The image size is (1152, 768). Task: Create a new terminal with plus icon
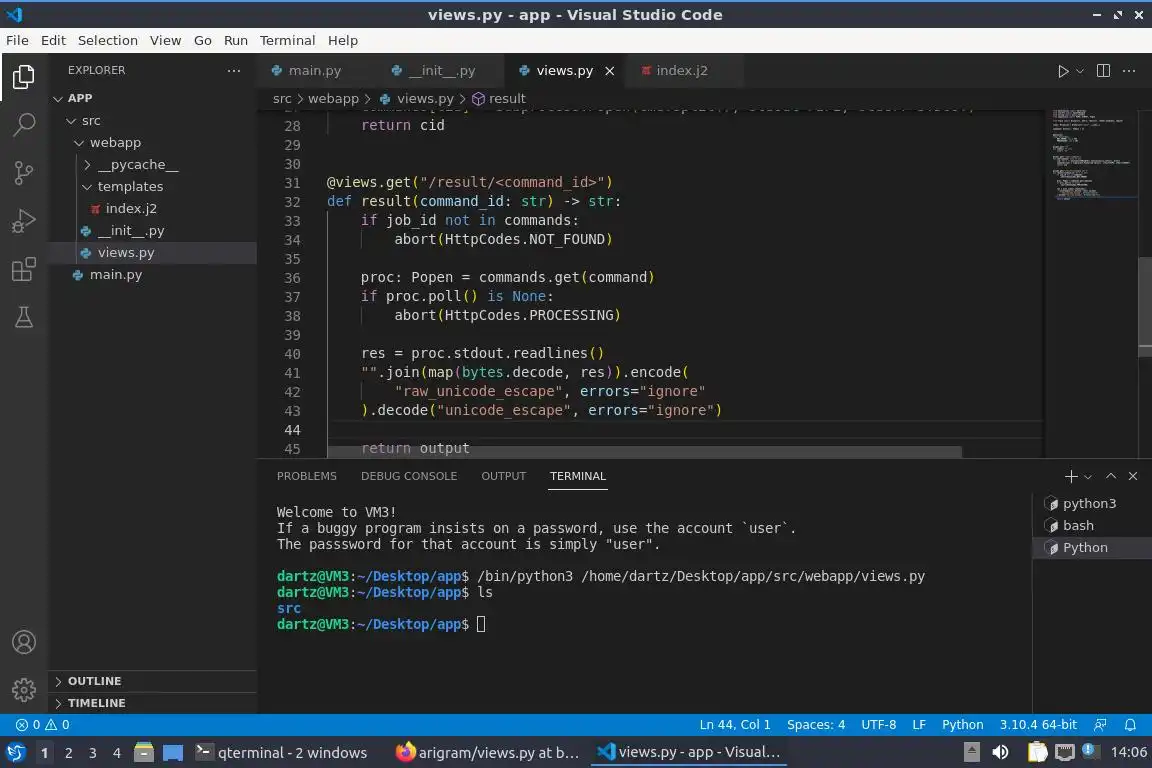coord(1070,476)
